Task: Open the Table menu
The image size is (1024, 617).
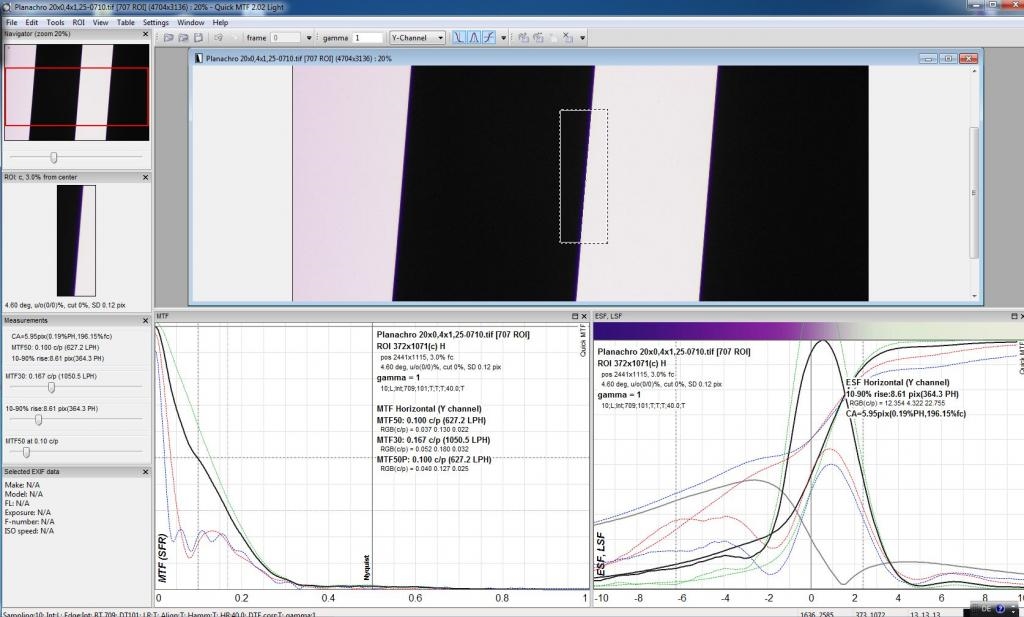Action: pyautogui.click(x=125, y=22)
